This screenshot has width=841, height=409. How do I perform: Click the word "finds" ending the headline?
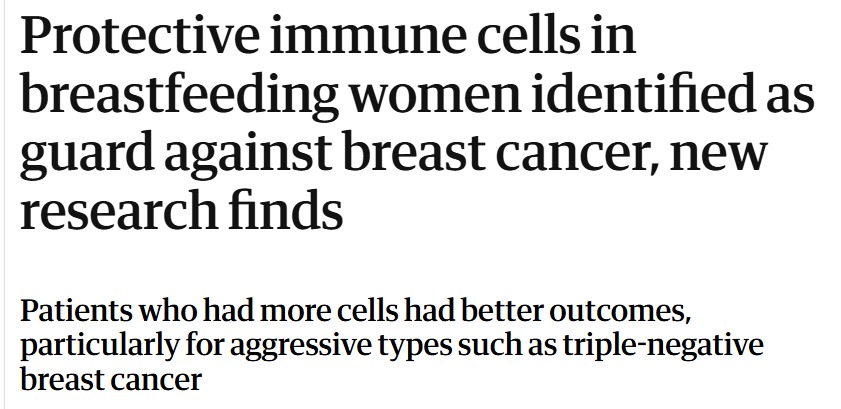click(291, 213)
